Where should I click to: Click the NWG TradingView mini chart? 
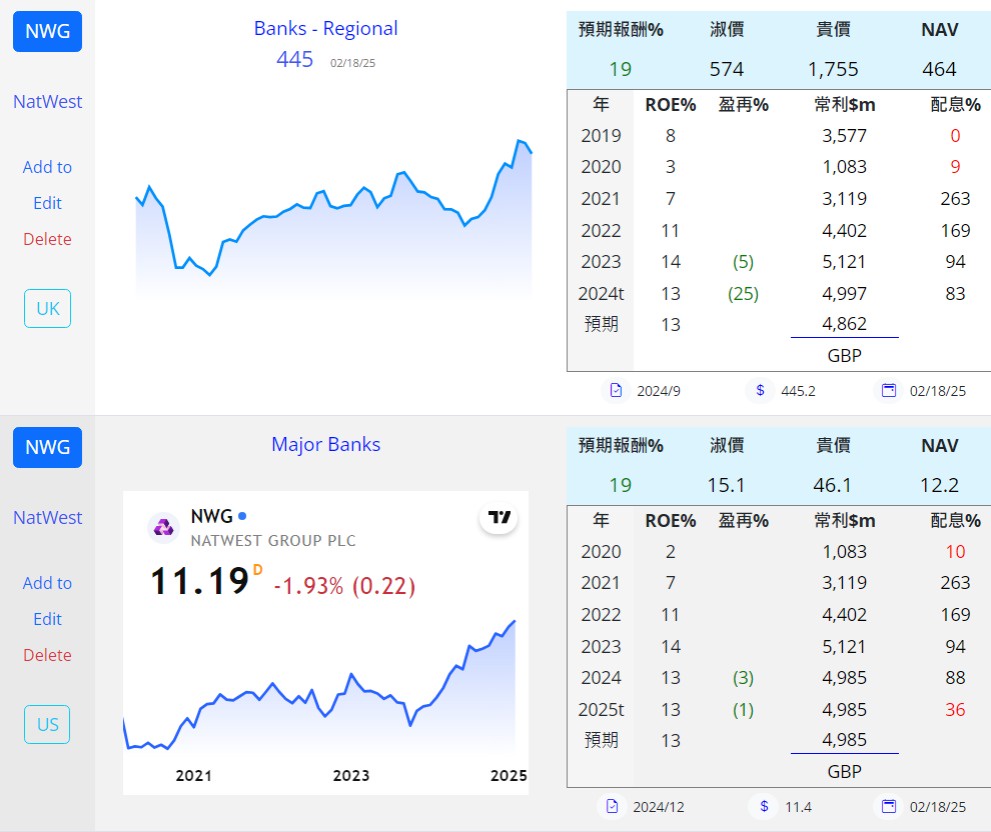(x=325, y=643)
